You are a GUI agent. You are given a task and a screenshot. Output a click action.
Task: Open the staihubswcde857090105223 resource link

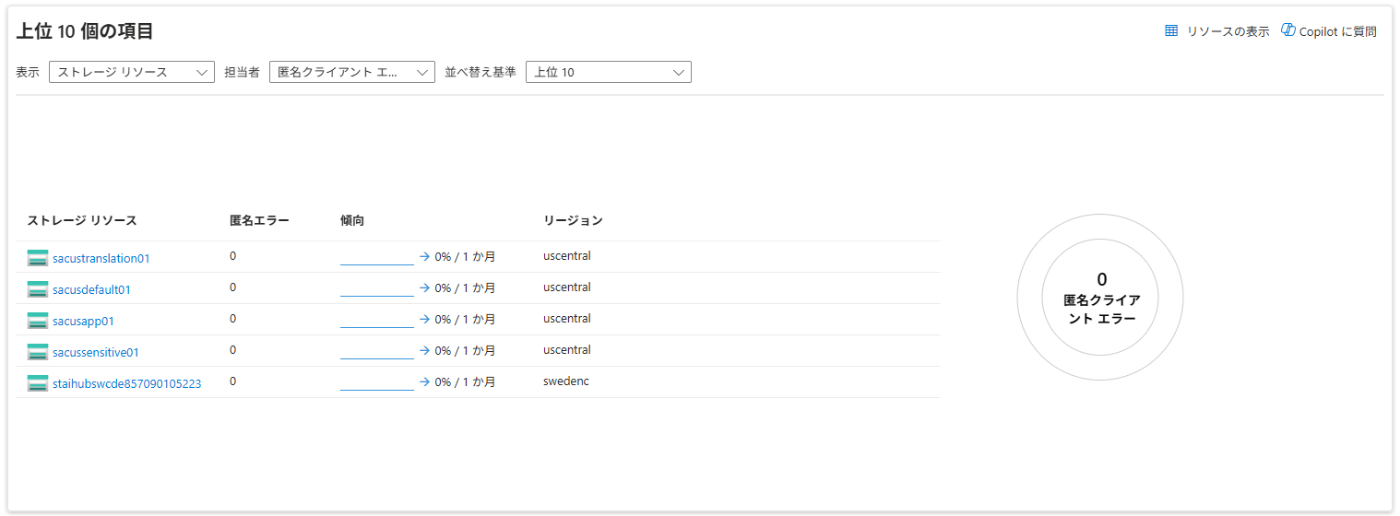click(x=127, y=384)
